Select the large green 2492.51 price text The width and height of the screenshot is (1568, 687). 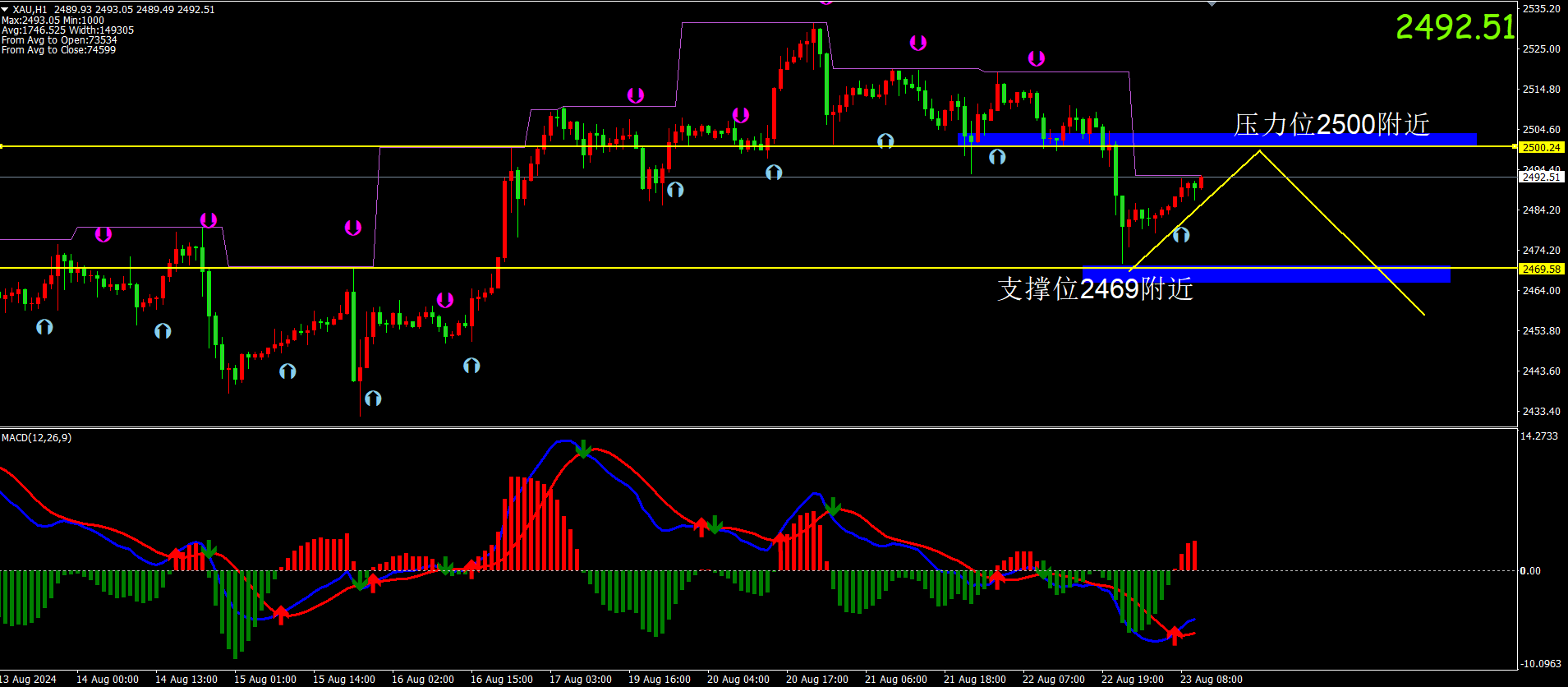pos(1455,27)
